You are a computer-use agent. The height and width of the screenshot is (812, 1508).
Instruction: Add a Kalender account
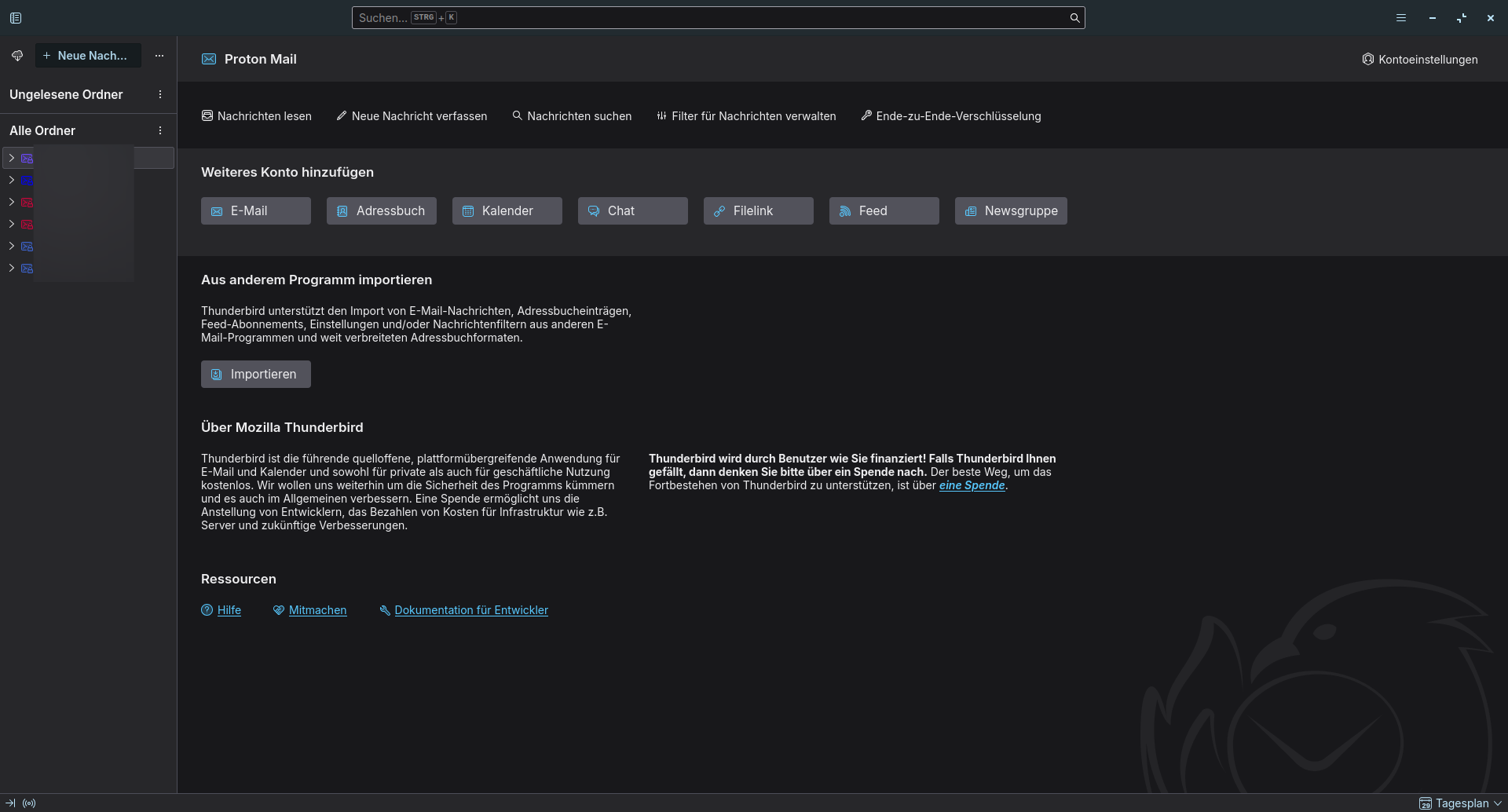pyautogui.click(x=507, y=211)
